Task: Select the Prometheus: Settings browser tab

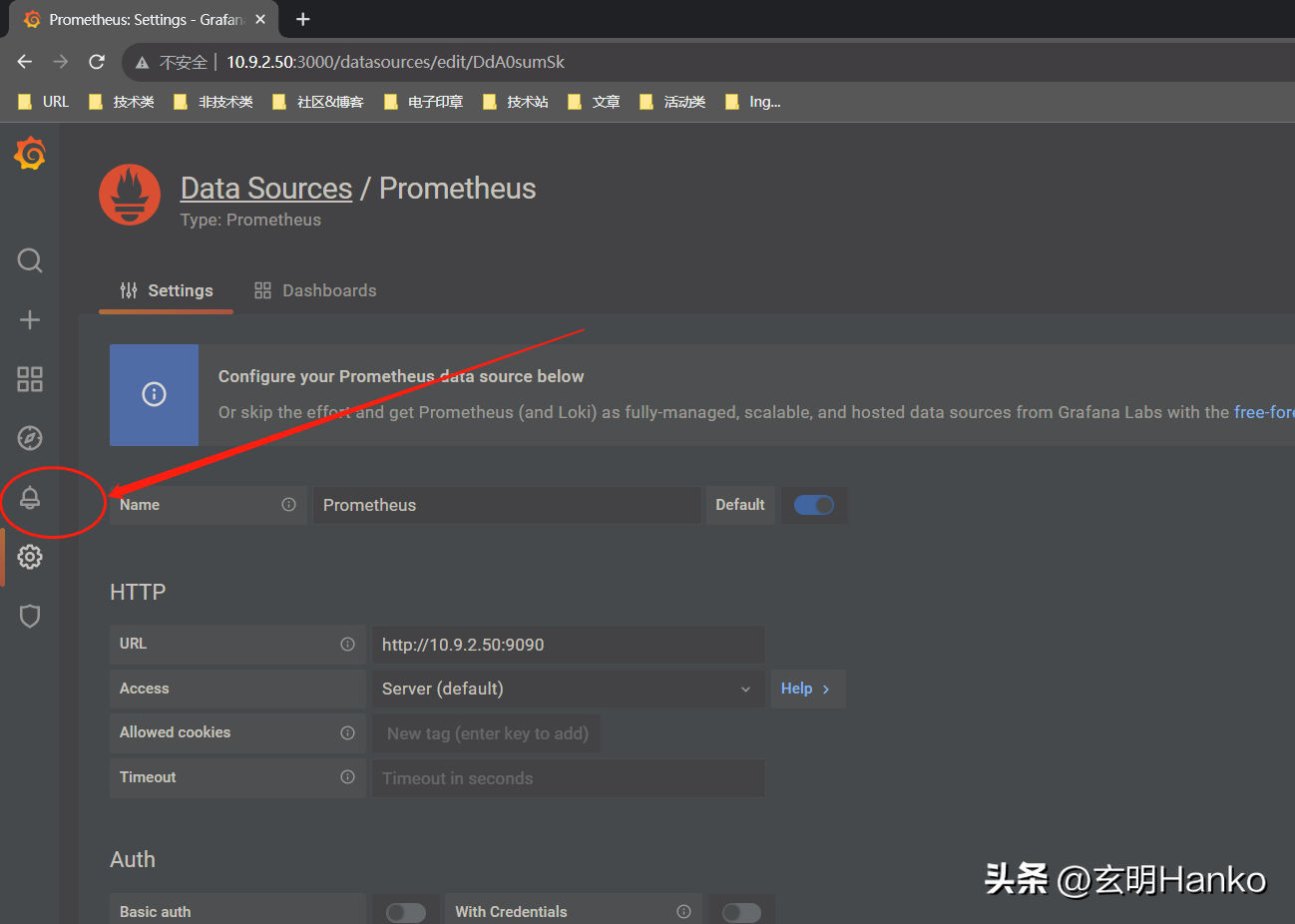Action: (145, 20)
